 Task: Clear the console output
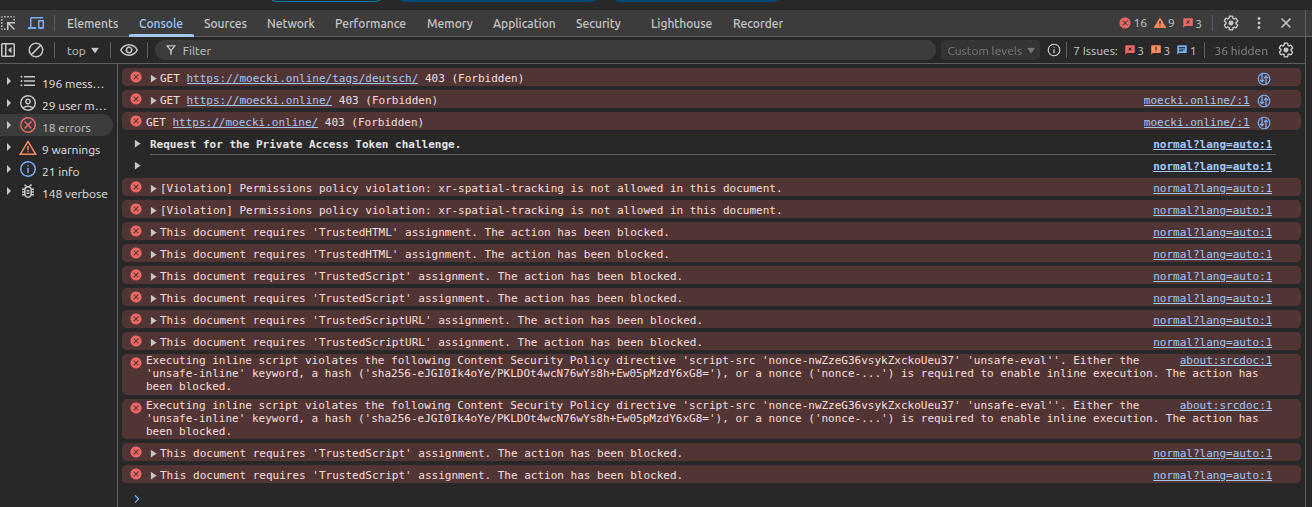36,50
